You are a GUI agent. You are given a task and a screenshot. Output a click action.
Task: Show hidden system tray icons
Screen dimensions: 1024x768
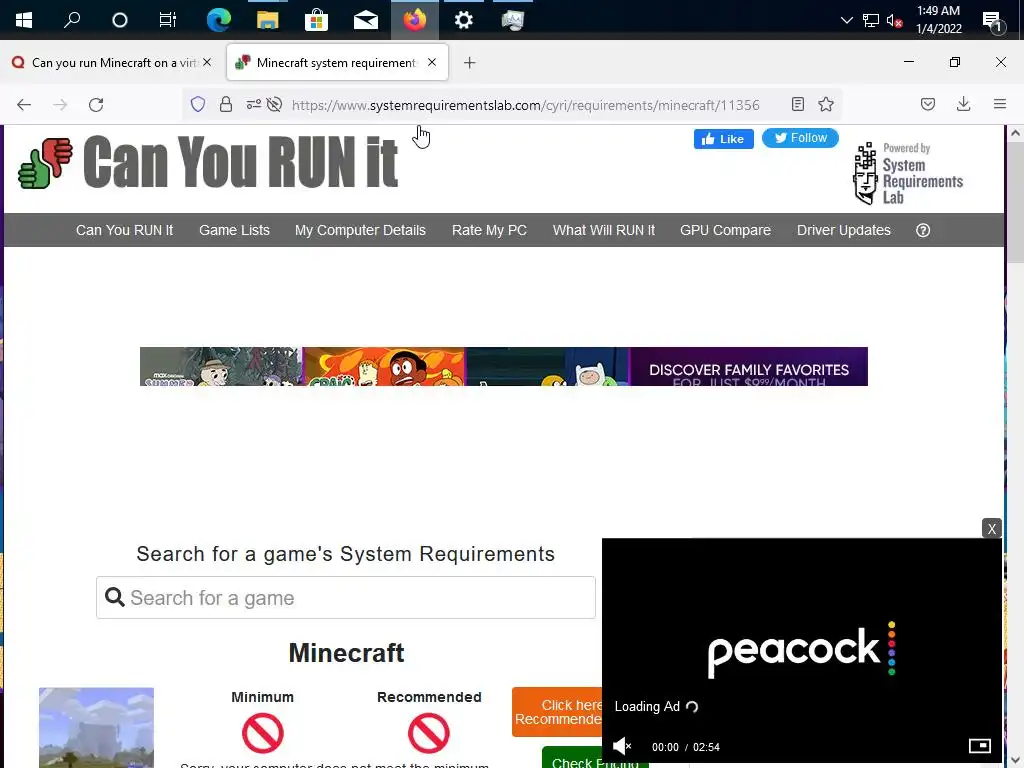(846, 20)
